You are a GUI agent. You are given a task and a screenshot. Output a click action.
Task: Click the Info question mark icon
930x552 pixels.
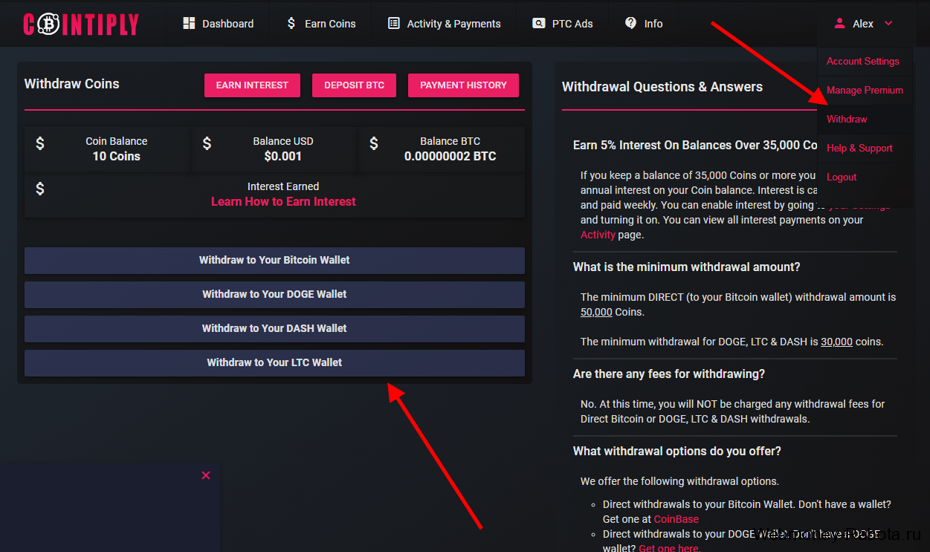[631, 23]
